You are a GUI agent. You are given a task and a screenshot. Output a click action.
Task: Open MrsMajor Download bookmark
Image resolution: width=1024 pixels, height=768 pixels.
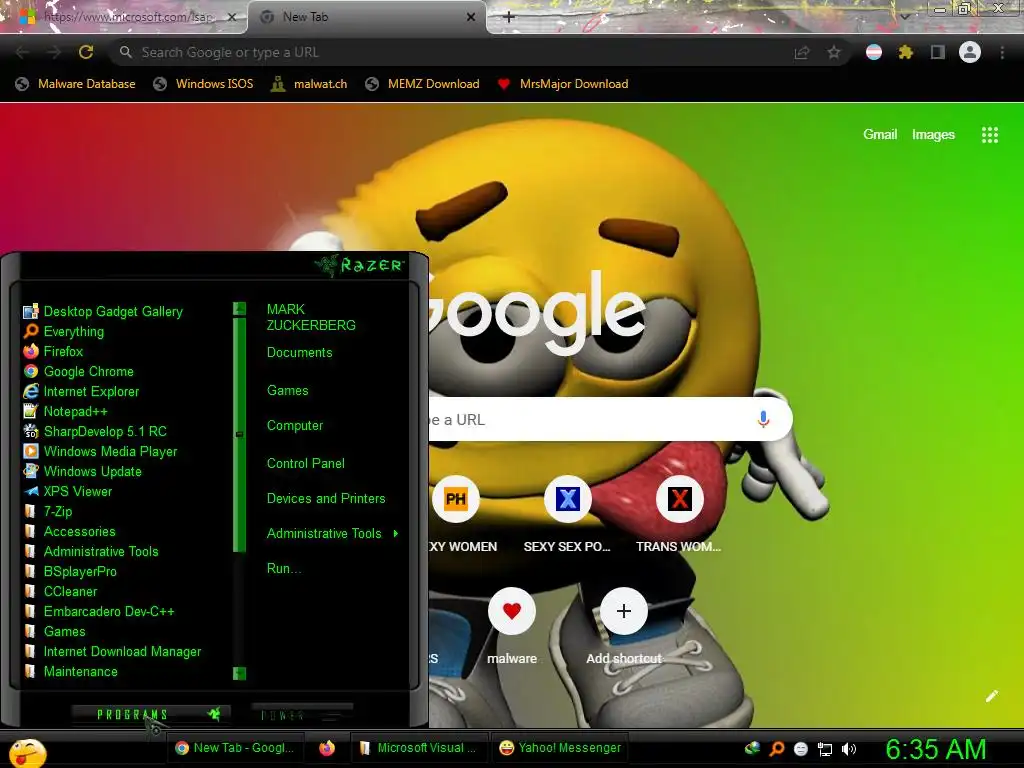pos(563,84)
